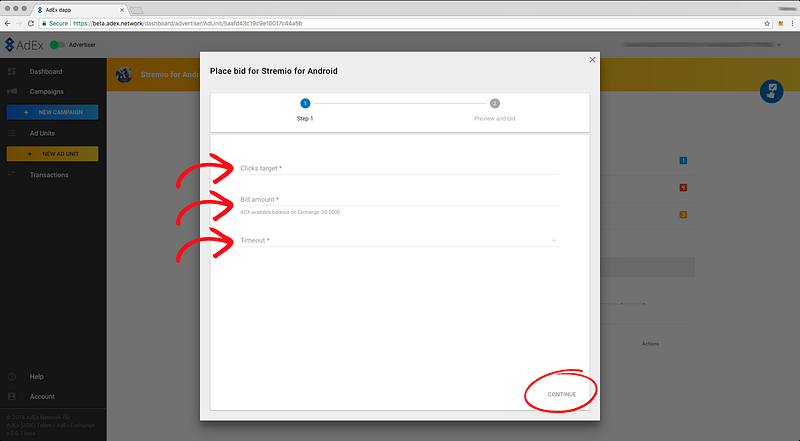Click the blue round floating action button
800x441 pixels.
point(771,91)
